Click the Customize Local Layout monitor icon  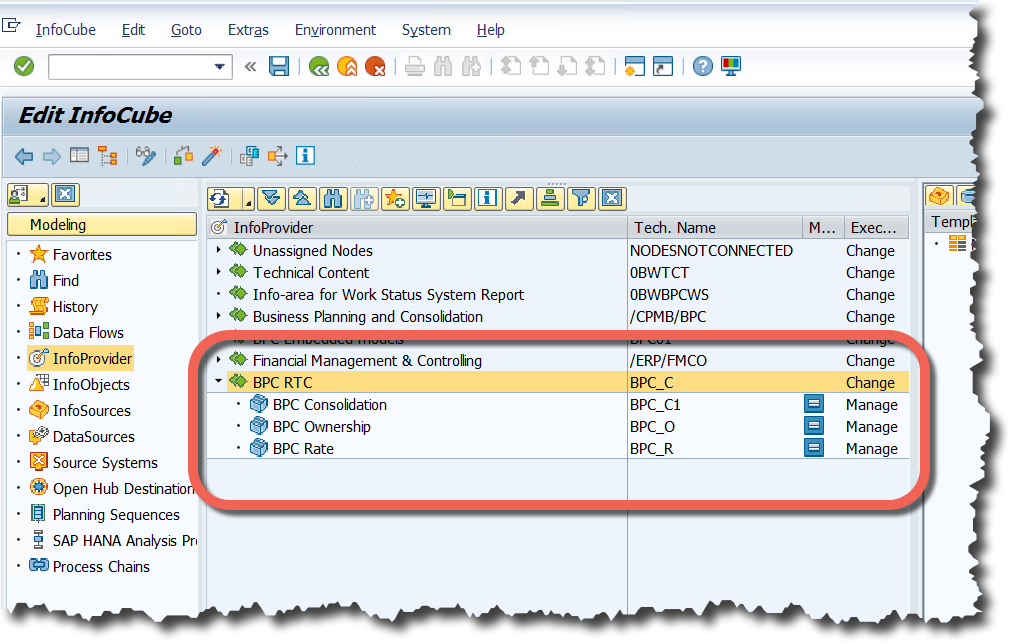[x=731, y=66]
